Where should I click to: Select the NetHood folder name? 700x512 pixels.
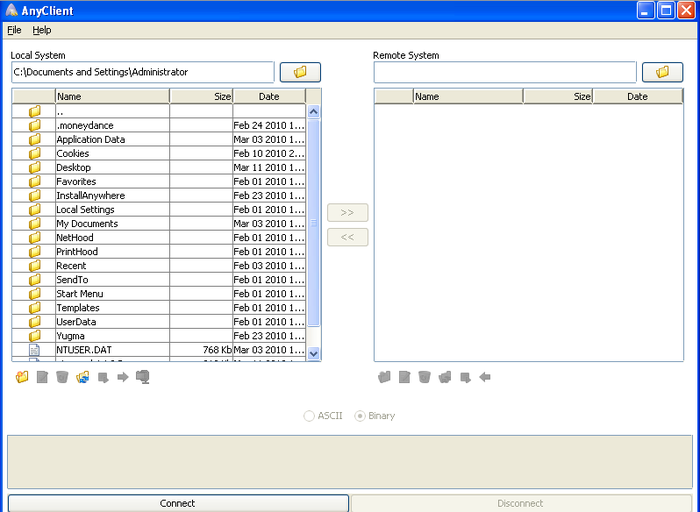coord(75,237)
